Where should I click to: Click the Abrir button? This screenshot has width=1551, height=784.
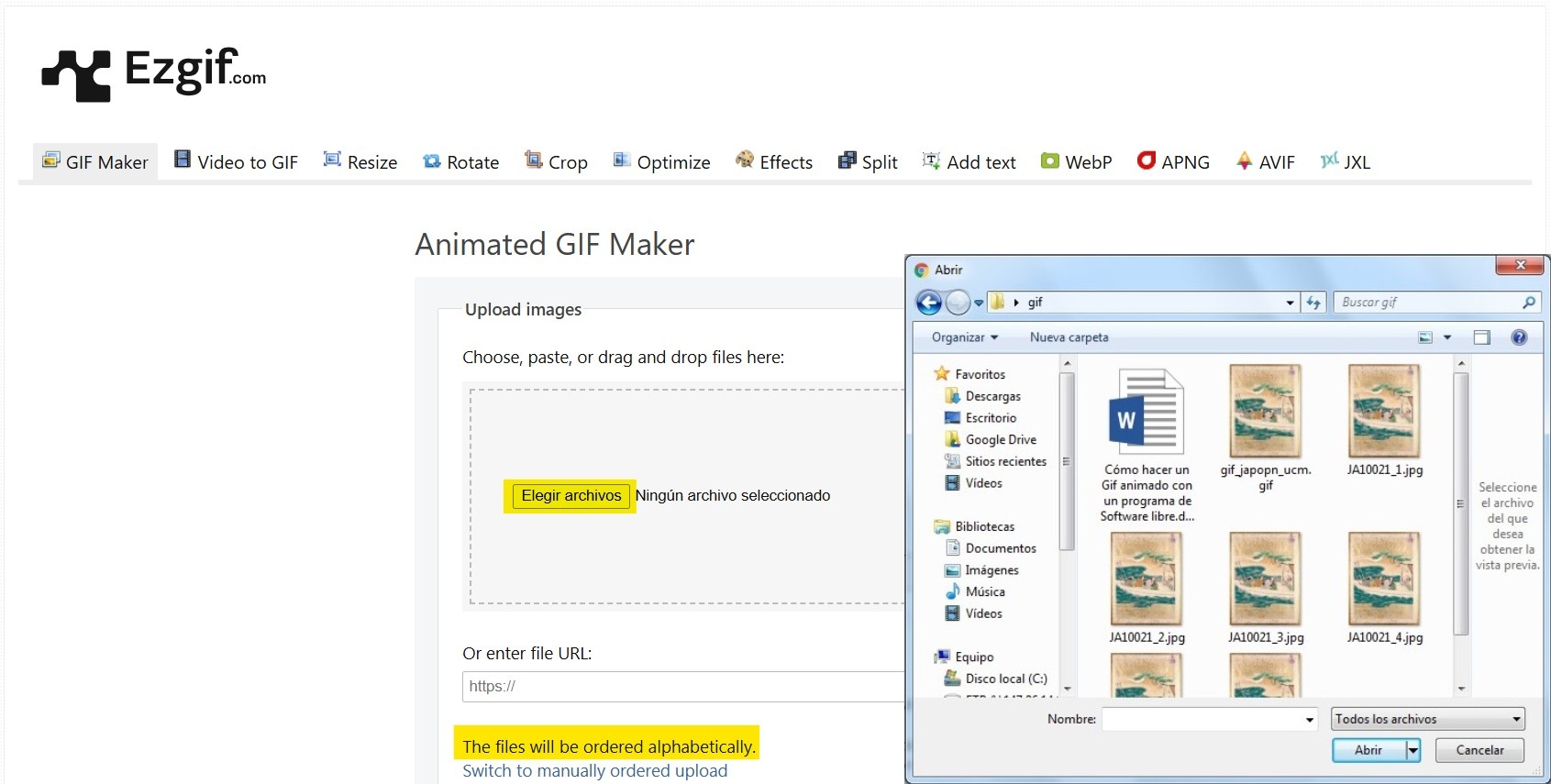[x=1368, y=750]
